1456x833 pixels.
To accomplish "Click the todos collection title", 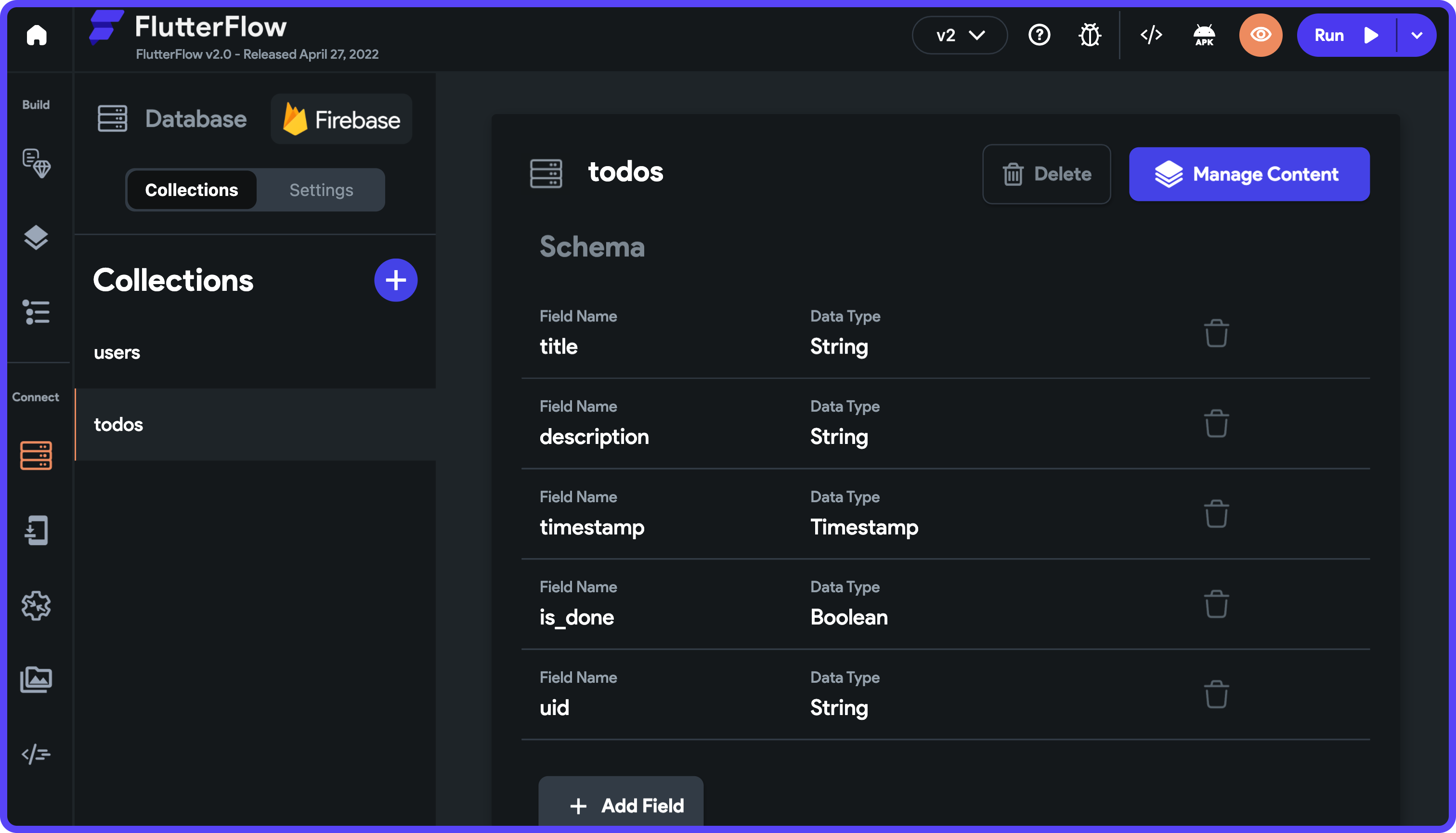I will click(x=625, y=171).
